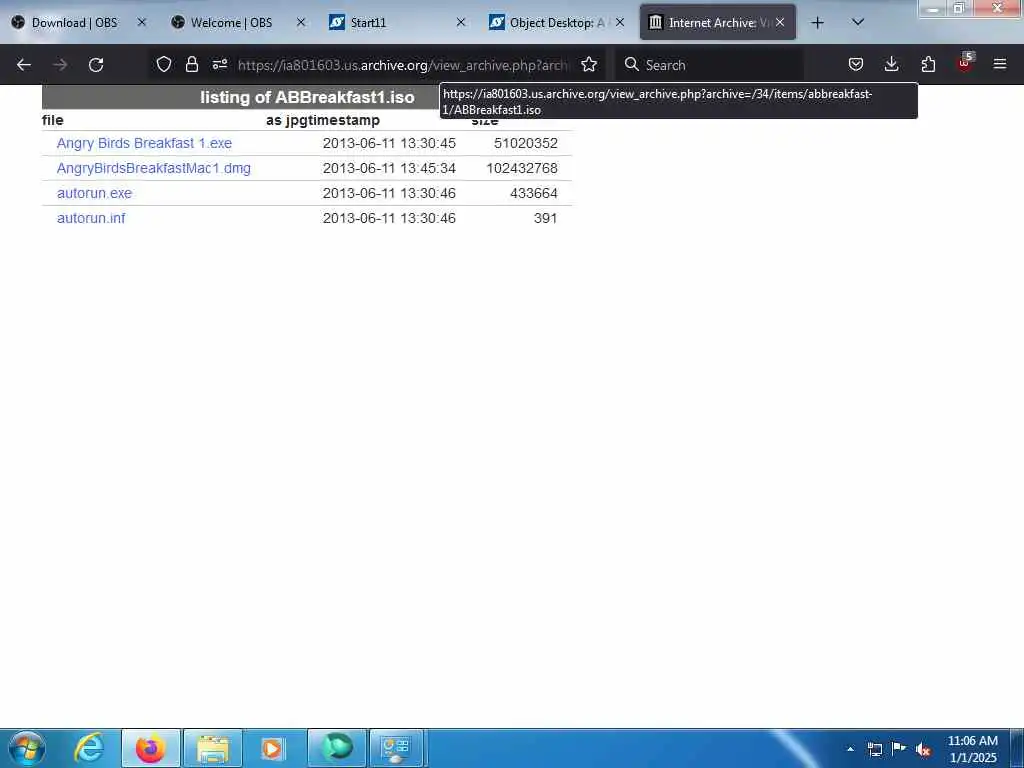Open the green circular app on taskbar

(x=337, y=748)
